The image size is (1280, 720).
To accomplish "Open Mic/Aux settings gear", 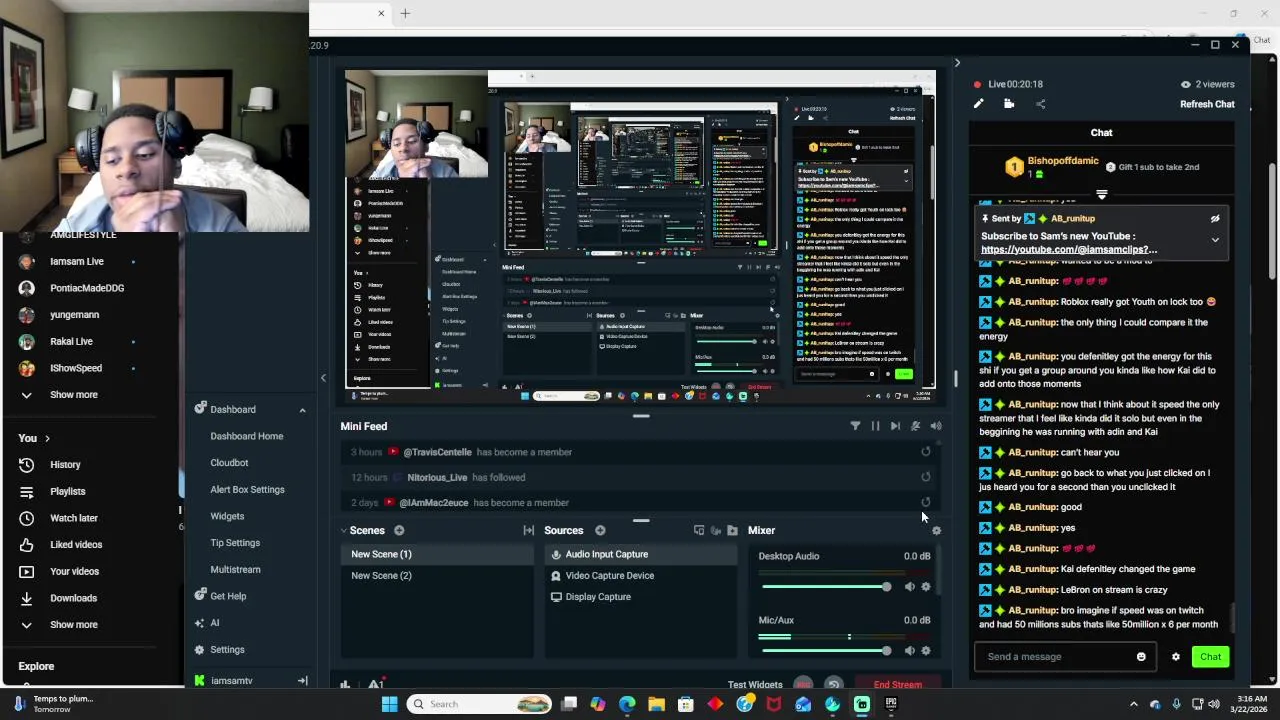I will tap(926, 651).
